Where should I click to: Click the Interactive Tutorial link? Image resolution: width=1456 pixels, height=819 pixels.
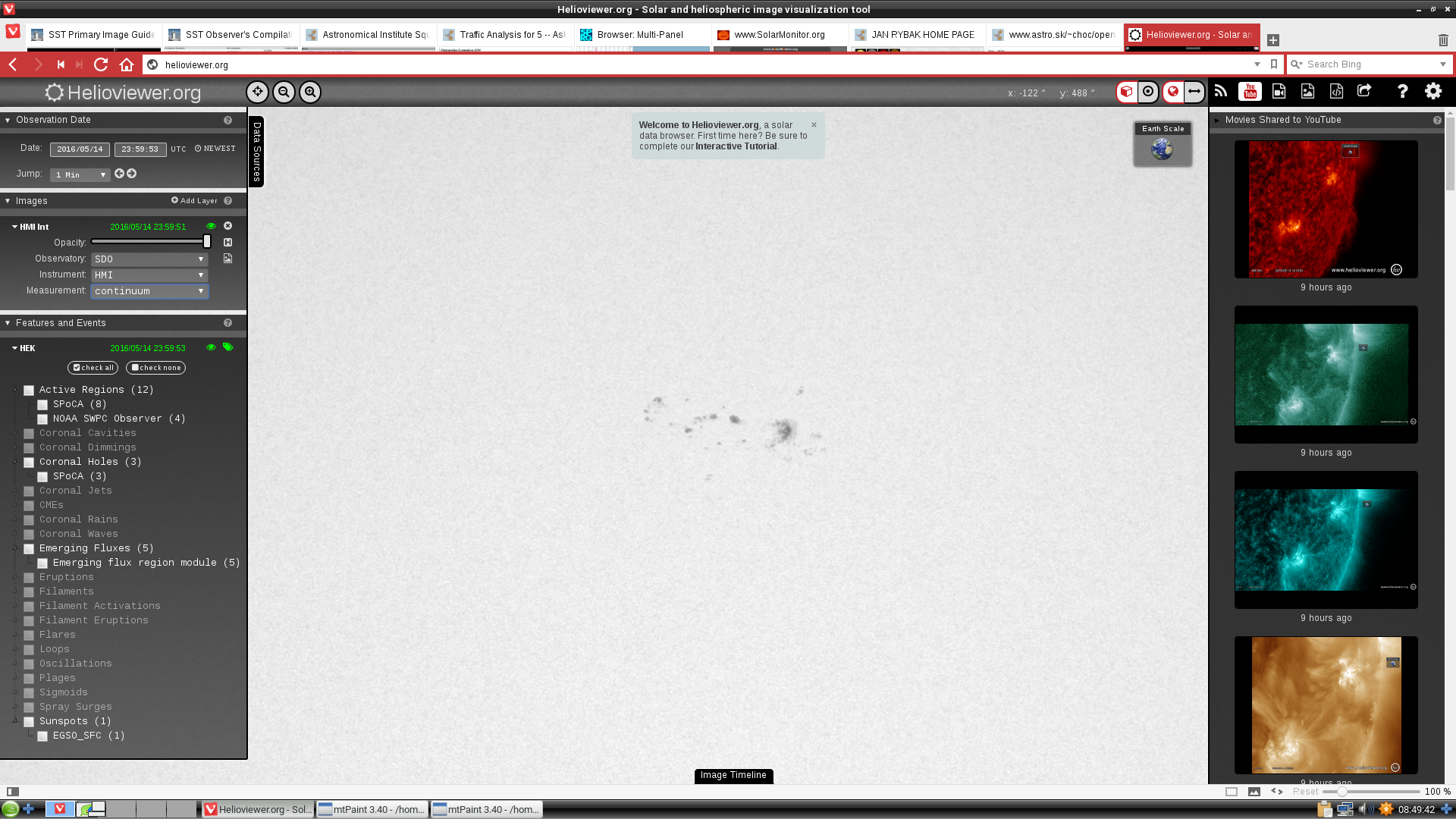tap(736, 146)
